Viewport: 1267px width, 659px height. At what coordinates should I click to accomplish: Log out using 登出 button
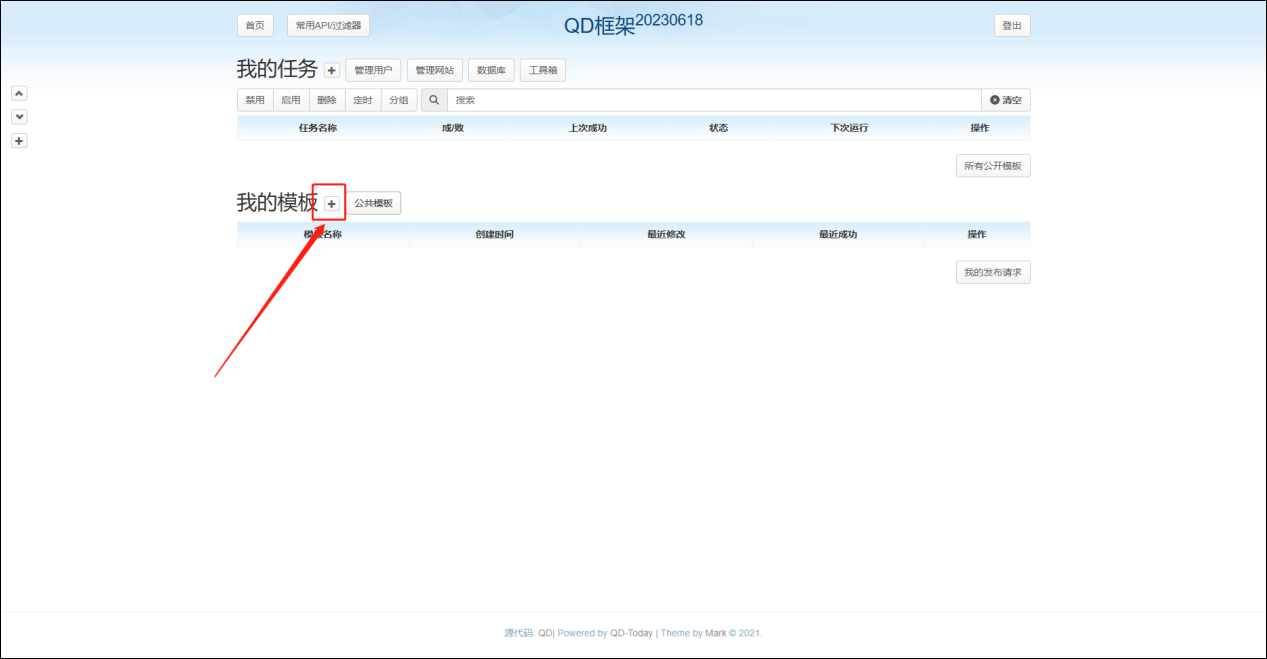(x=1012, y=26)
